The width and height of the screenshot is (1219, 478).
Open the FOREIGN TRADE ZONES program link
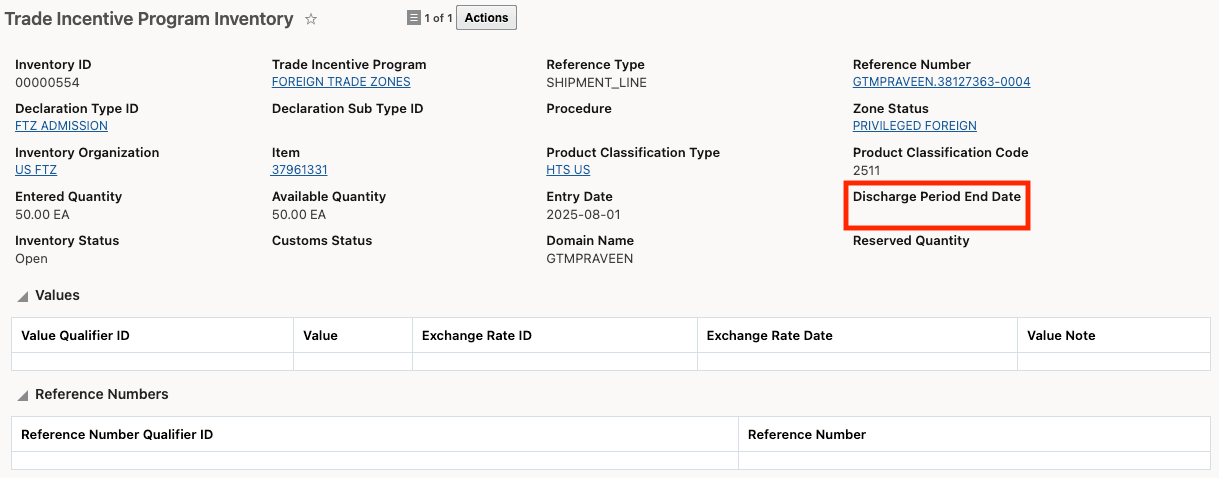pyautogui.click(x=341, y=82)
